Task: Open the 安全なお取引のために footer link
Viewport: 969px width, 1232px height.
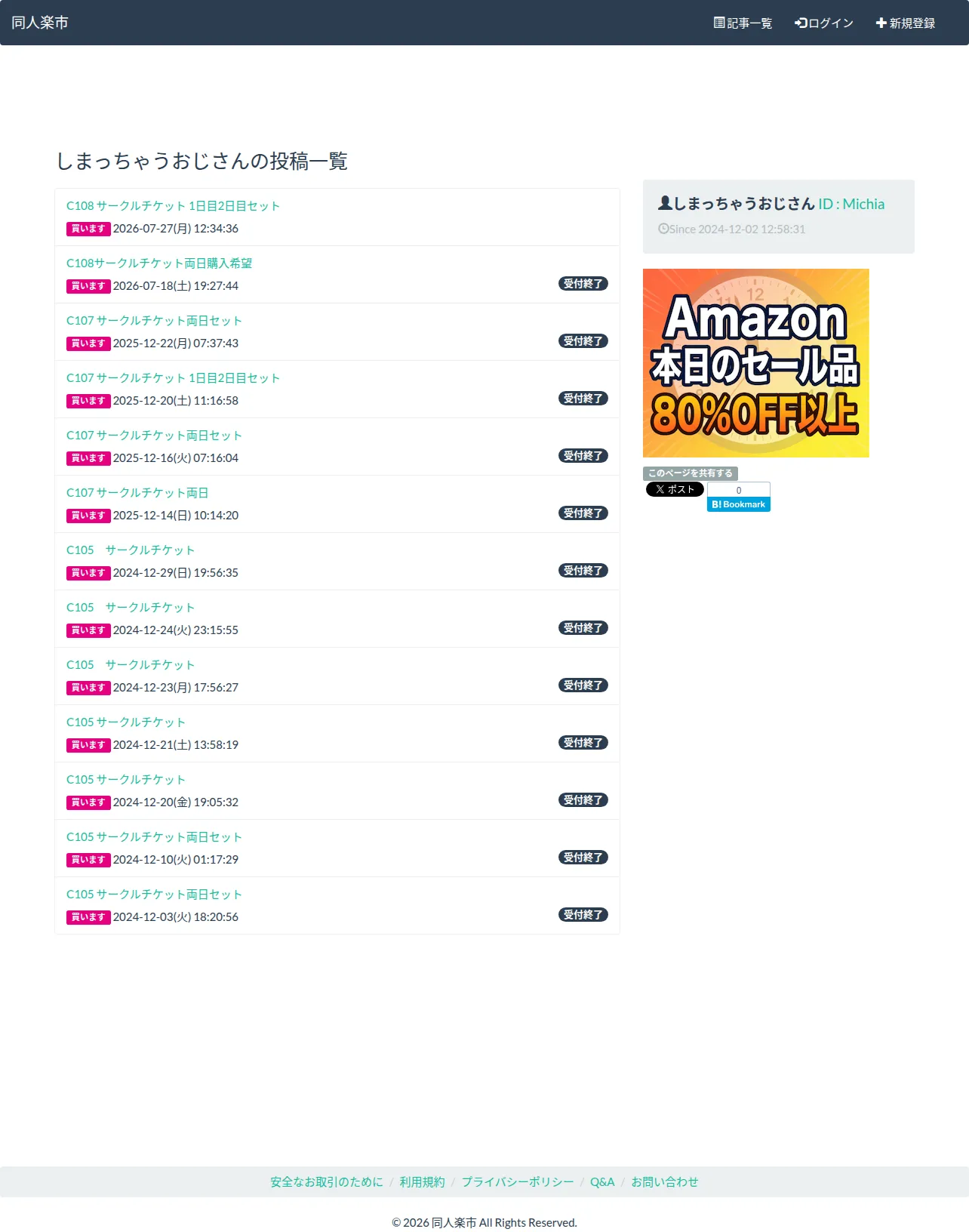Action: (327, 1181)
